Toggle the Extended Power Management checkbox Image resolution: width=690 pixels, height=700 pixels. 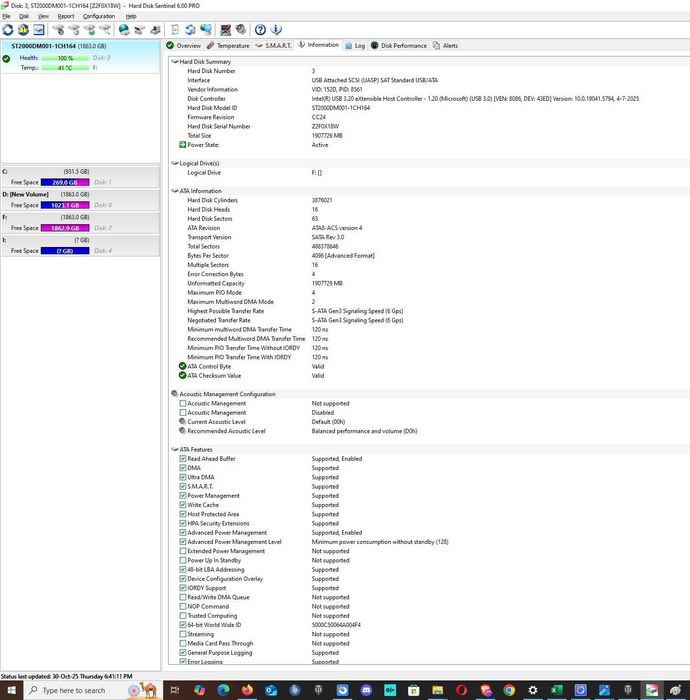tap(183, 551)
